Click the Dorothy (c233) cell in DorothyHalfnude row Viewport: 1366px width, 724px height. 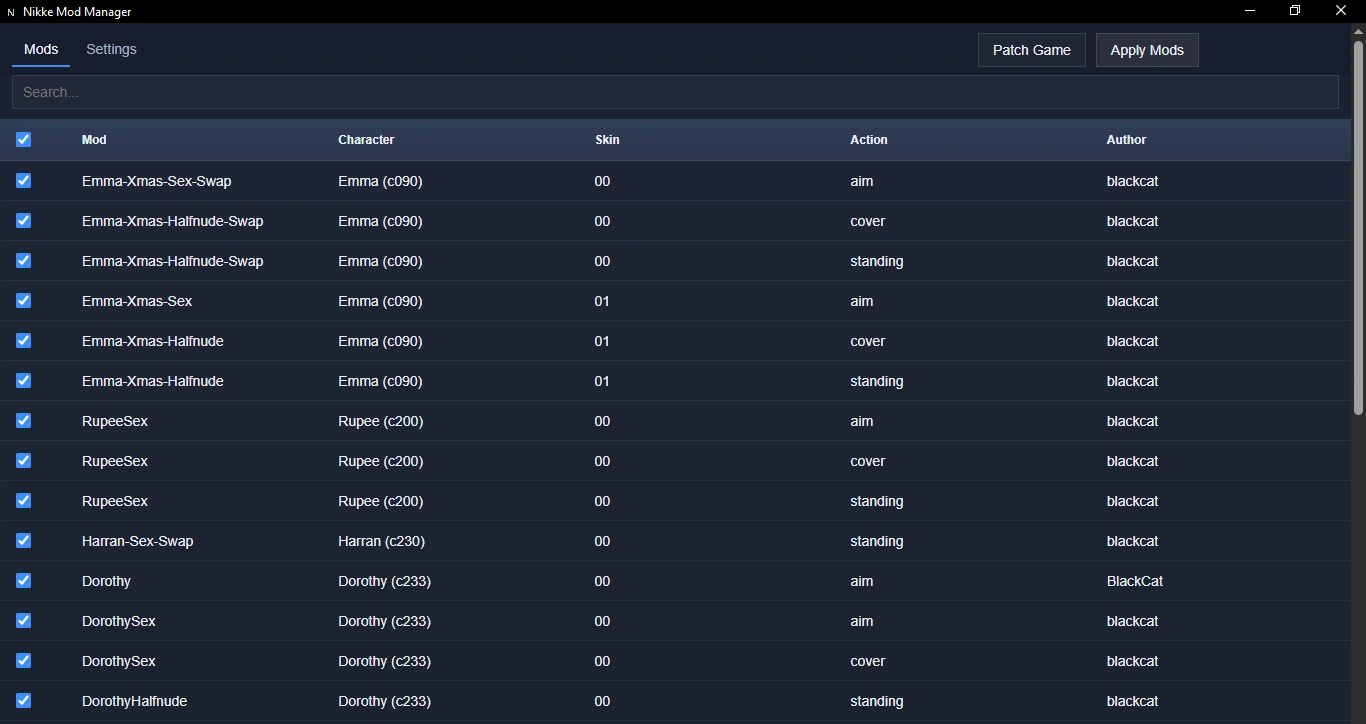tap(385, 701)
